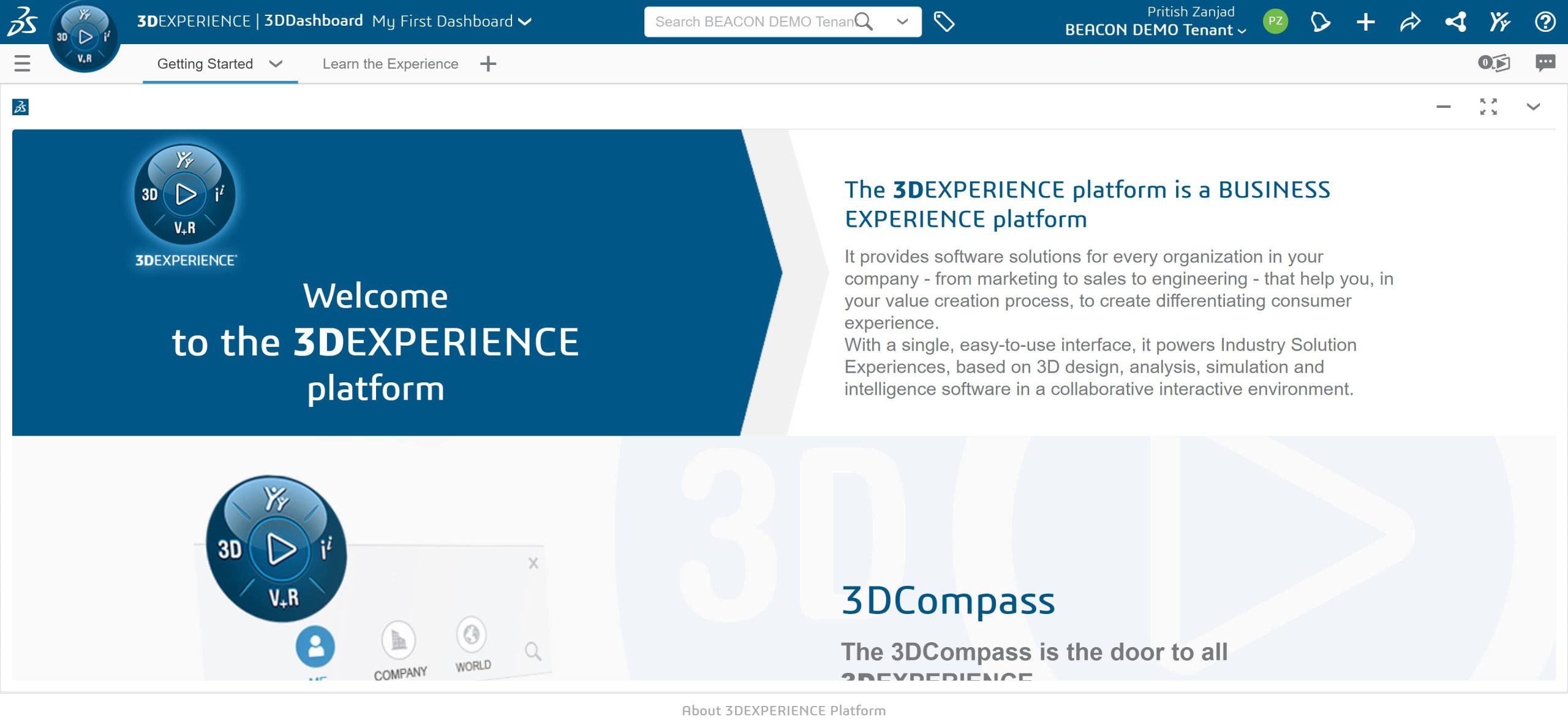Expand the BEACON DEMO Tenant dropdown
The width and height of the screenshot is (1568, 728).
coord(1155,30)
